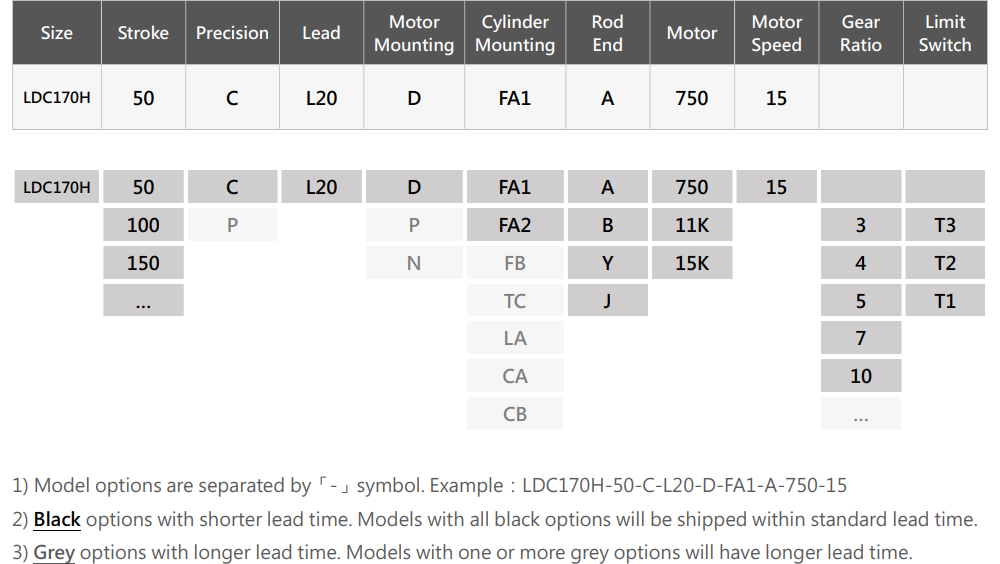Pick rod end option Y
Screen dimensions: 1000x564
click(607, 263)
